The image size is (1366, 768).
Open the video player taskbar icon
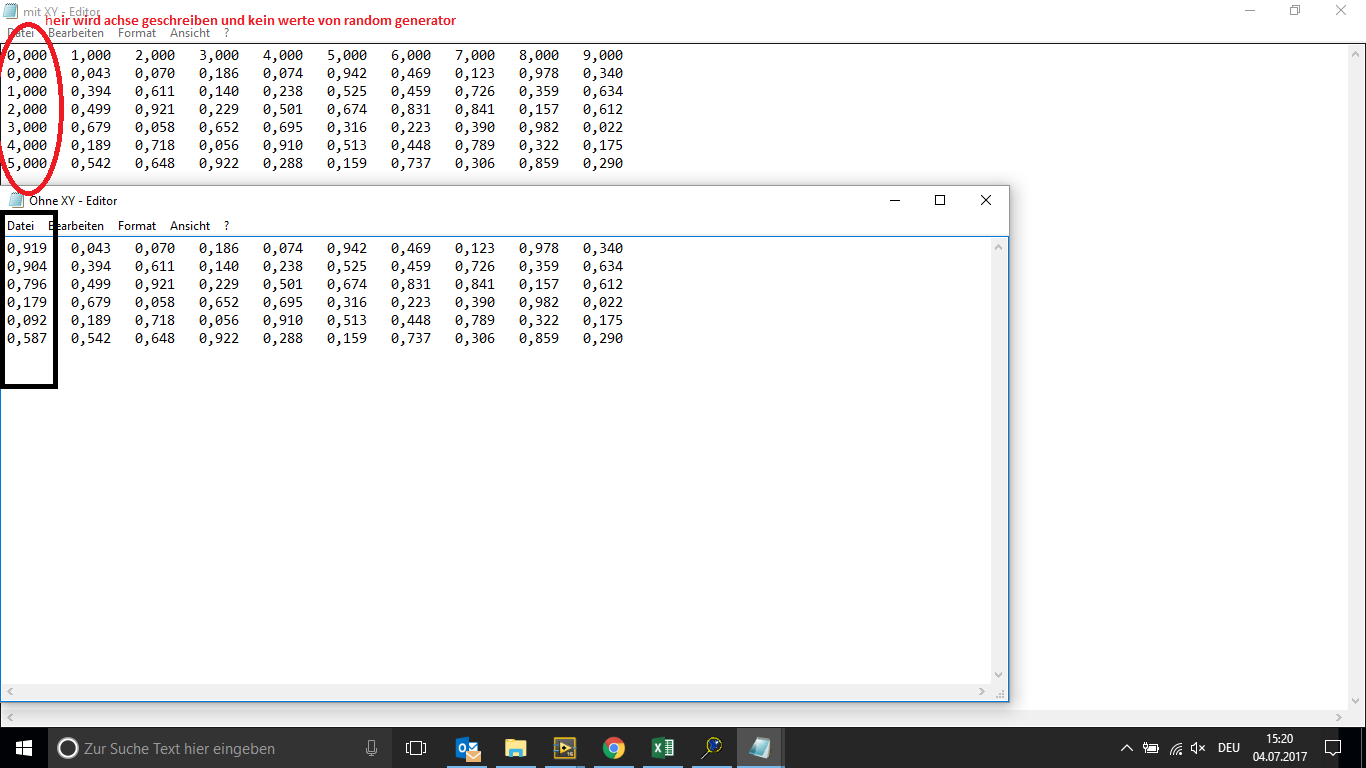[564, 748]
